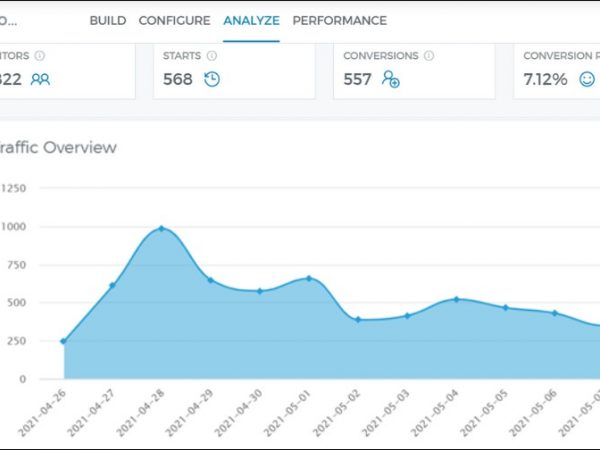Click the info icon beside CONVERSIONS
This screenshot has width=600, height=450.
click(x=427, y=56)
